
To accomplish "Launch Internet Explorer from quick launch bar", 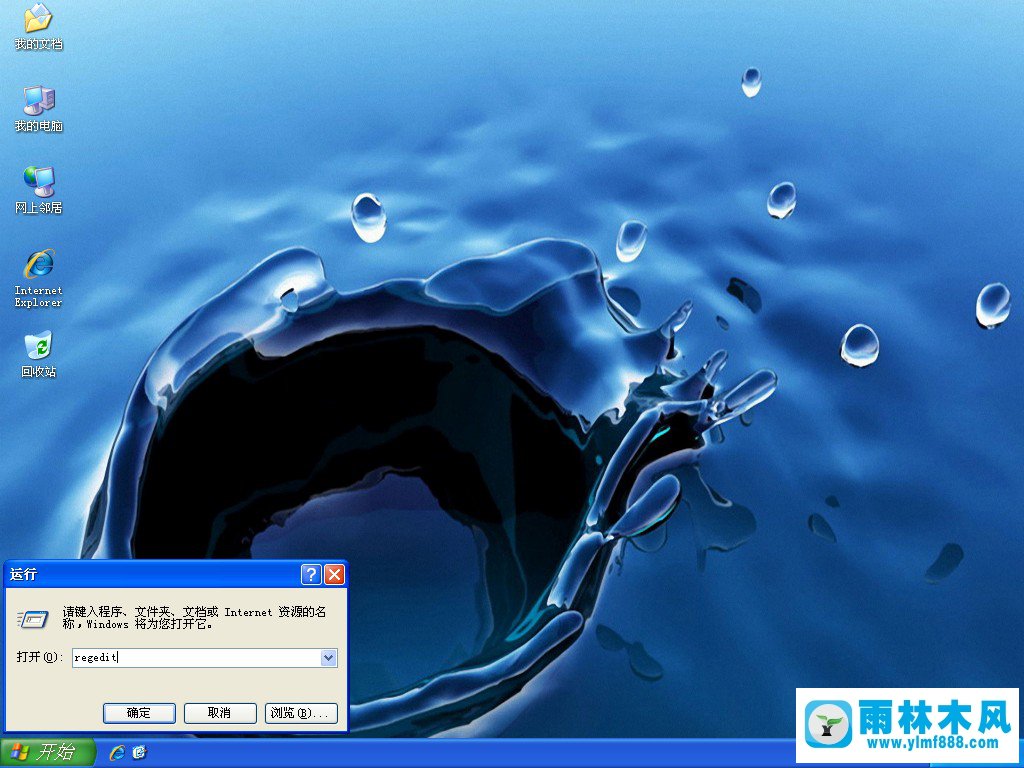I will pos(117,752).
